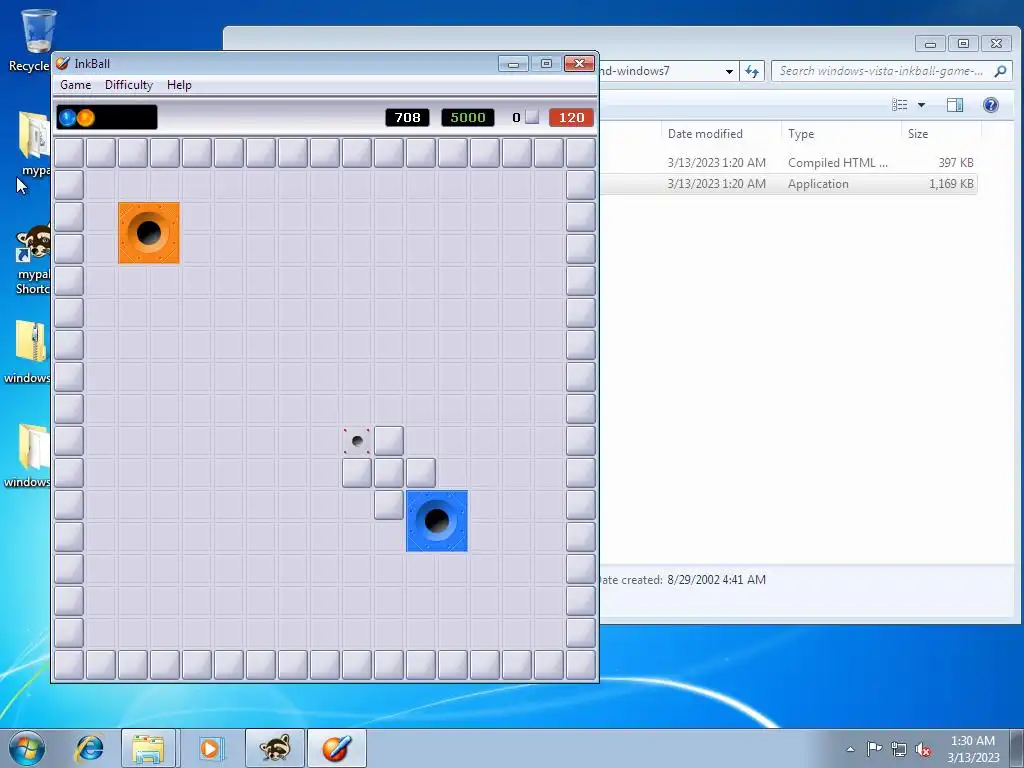Select the zipped windows folder icon

29,351
